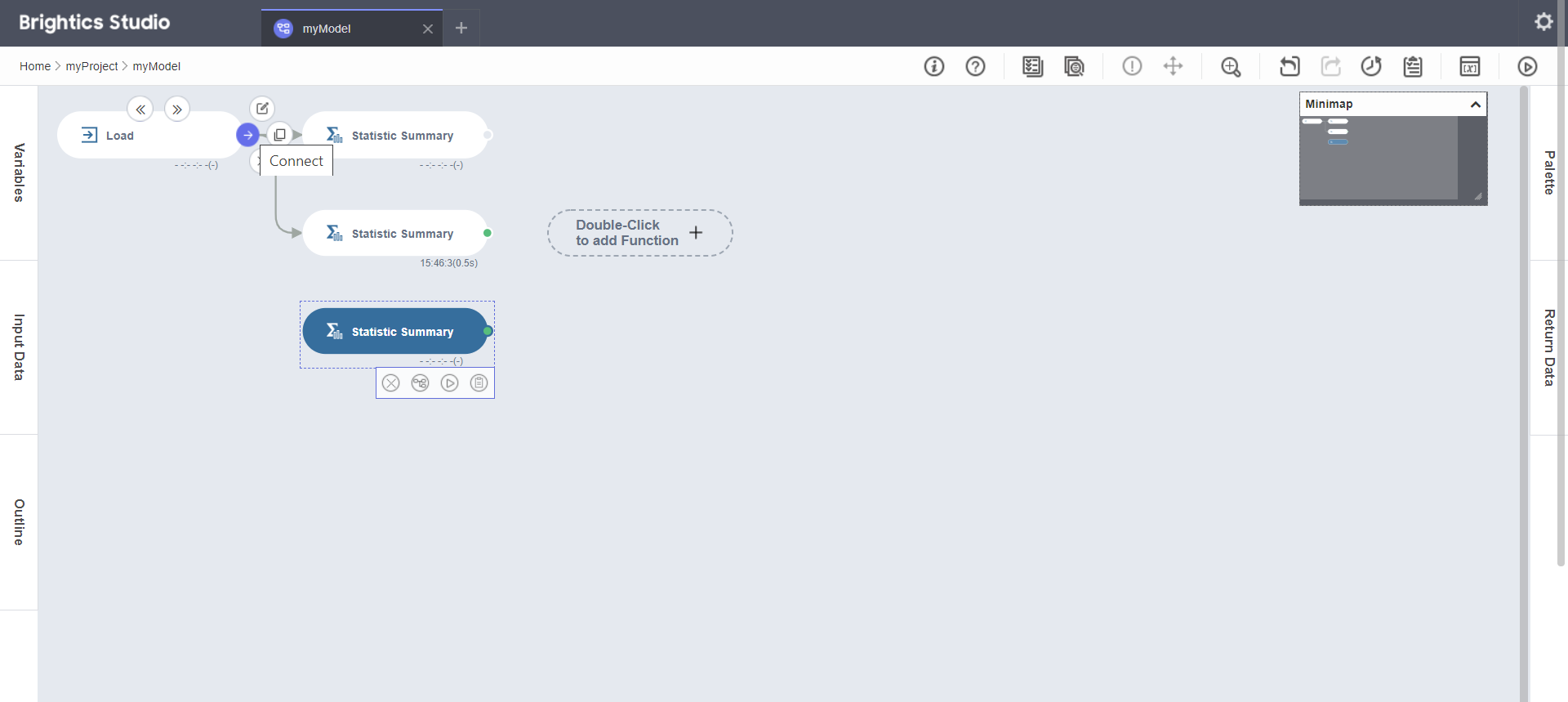Click the clipboard report icon in the toolbar
The width and height of the screenshot is (1568, 702).
tap(1413, 66)
